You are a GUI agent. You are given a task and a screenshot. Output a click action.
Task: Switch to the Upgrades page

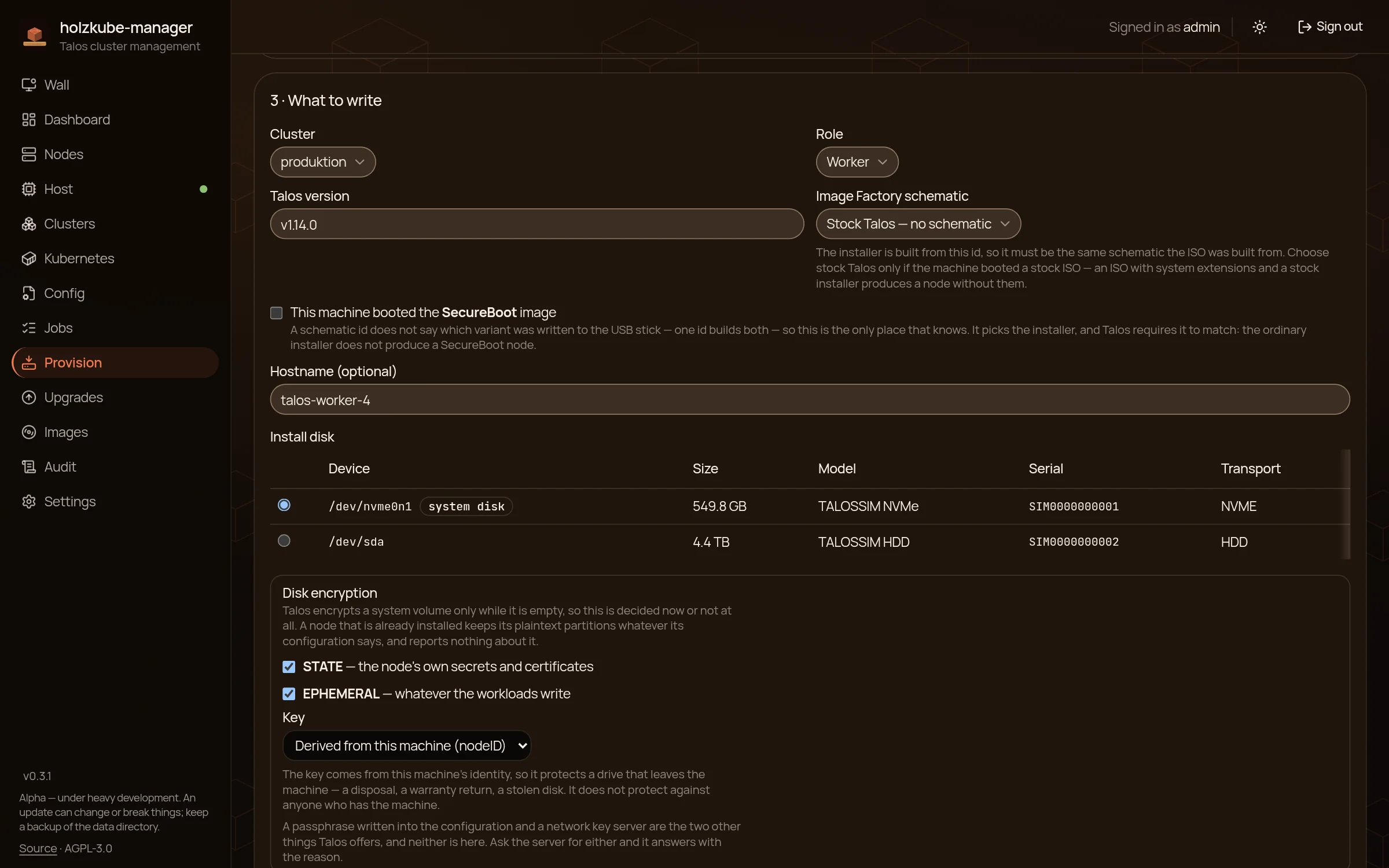(x=115, y=398)
